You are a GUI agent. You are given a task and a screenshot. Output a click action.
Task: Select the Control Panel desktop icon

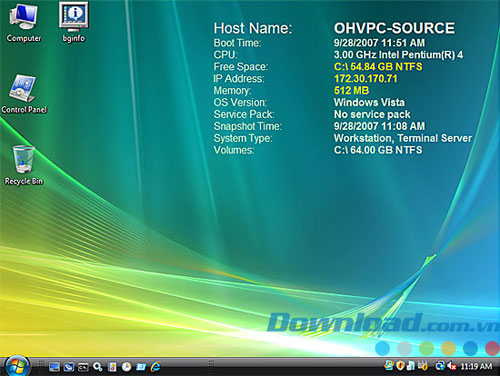coord(24,94)
